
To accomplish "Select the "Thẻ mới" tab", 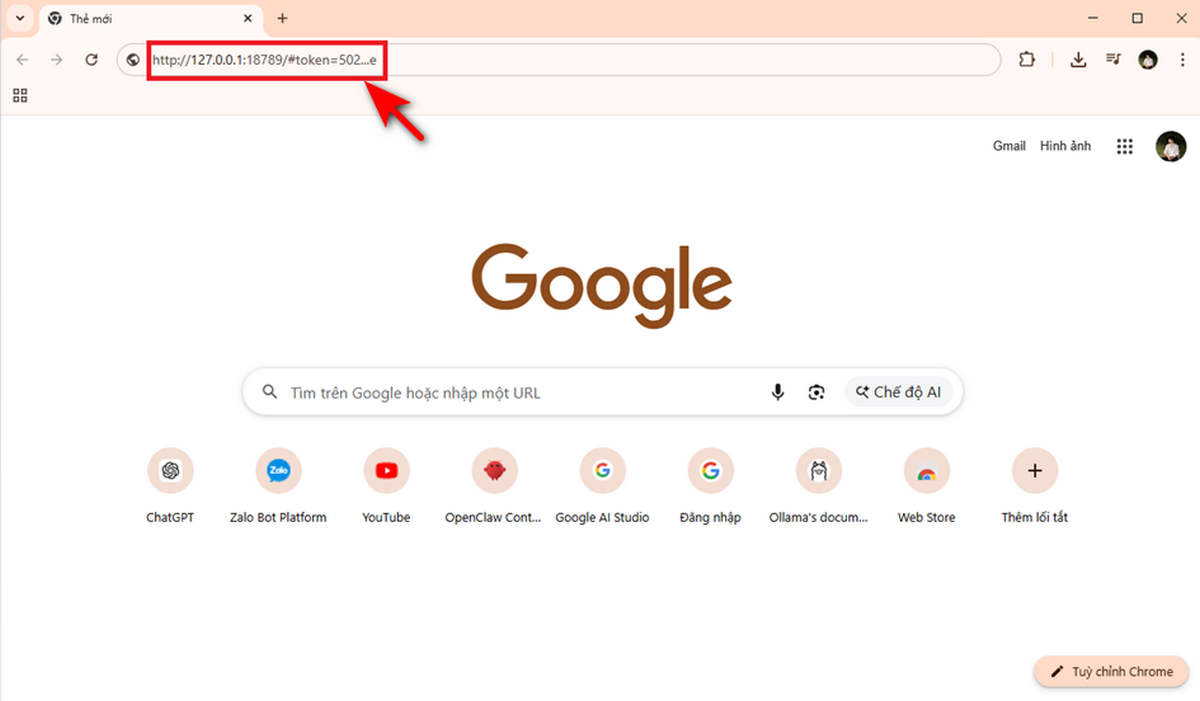I will pos(140,19).
